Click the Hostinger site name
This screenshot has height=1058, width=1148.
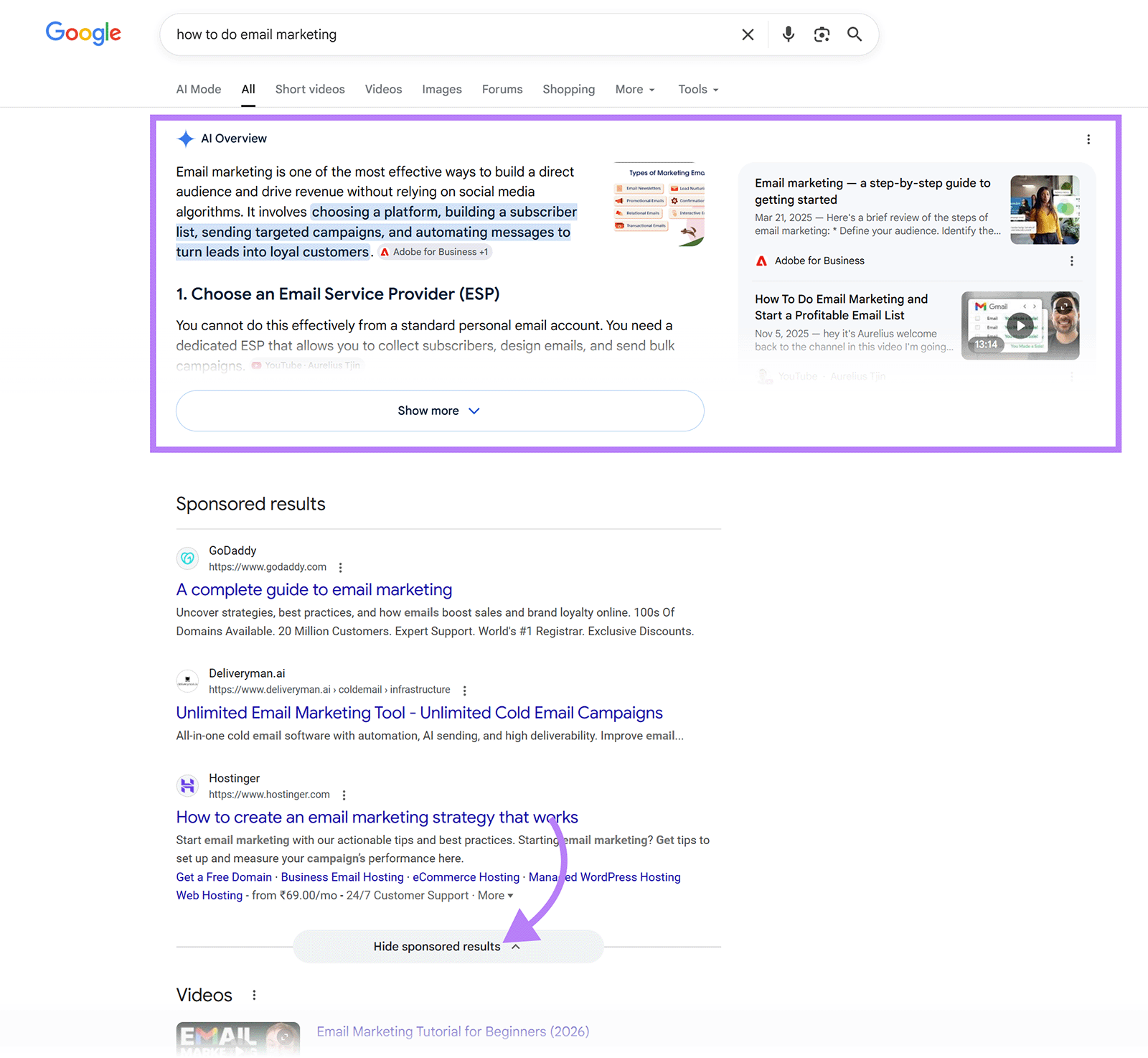[234, 778]
